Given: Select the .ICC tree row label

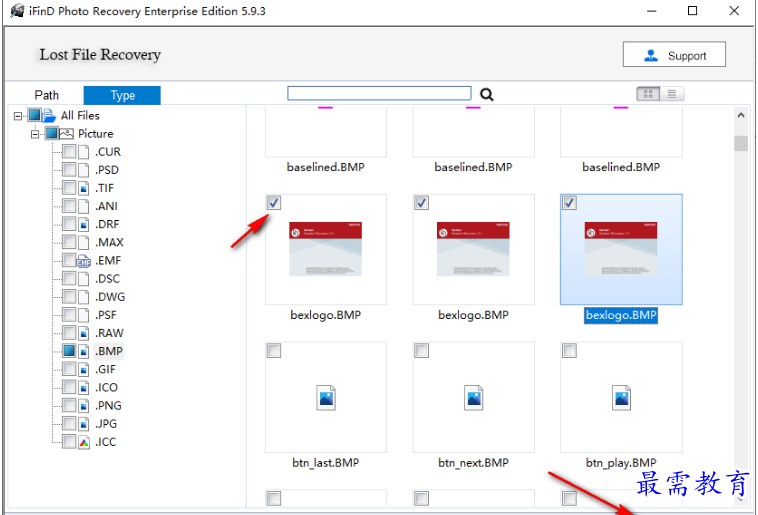Looking at the screenshot, I should click(x=105, y=442).
